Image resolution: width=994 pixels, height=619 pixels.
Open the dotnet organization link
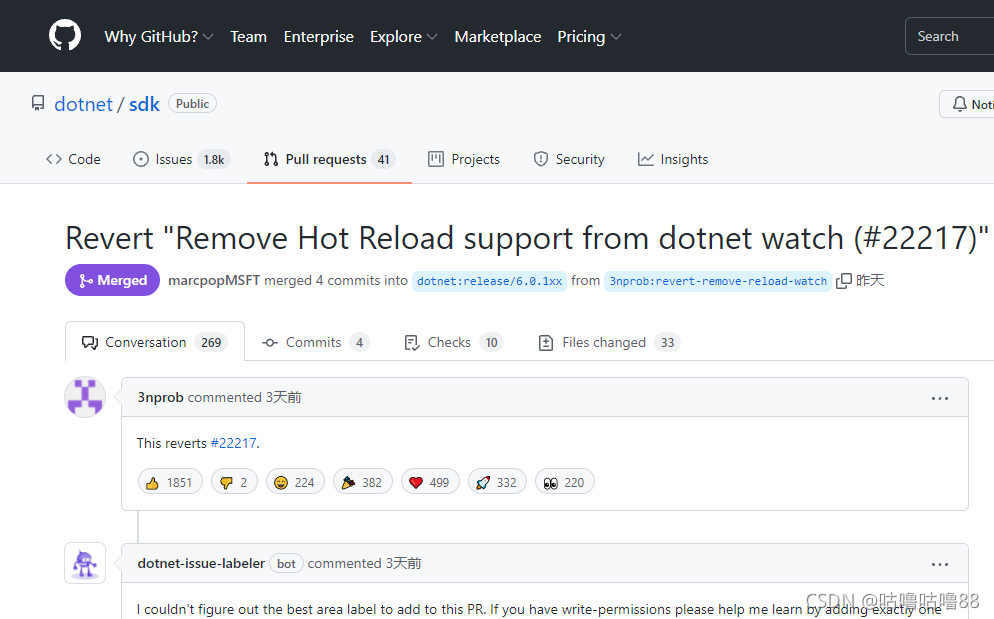83,104
